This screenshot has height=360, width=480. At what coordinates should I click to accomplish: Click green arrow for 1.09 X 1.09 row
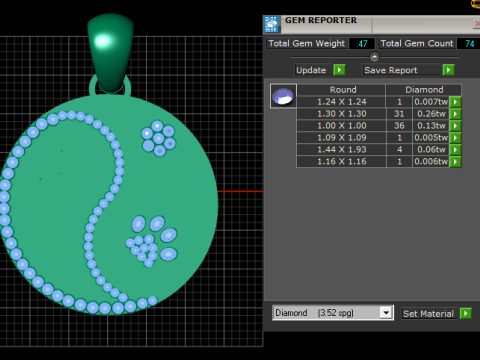(455, 138)
